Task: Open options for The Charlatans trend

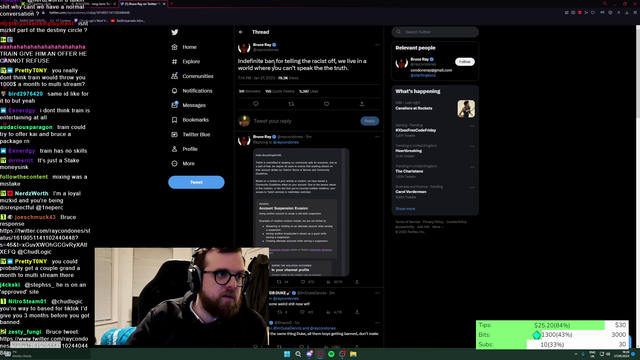Action: point(472,167)
